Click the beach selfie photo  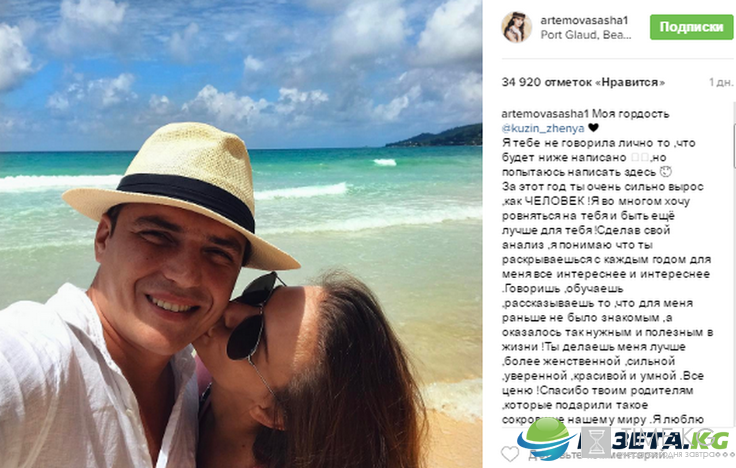(241, 234)
